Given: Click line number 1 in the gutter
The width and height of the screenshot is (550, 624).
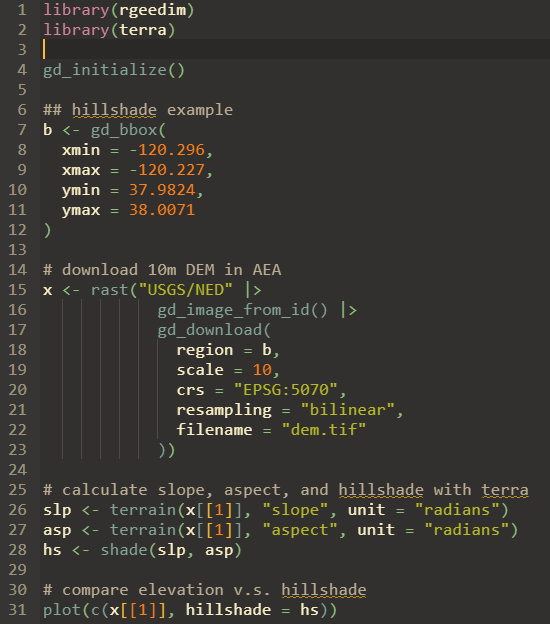Looking at the screenshot, I should 22,10.
